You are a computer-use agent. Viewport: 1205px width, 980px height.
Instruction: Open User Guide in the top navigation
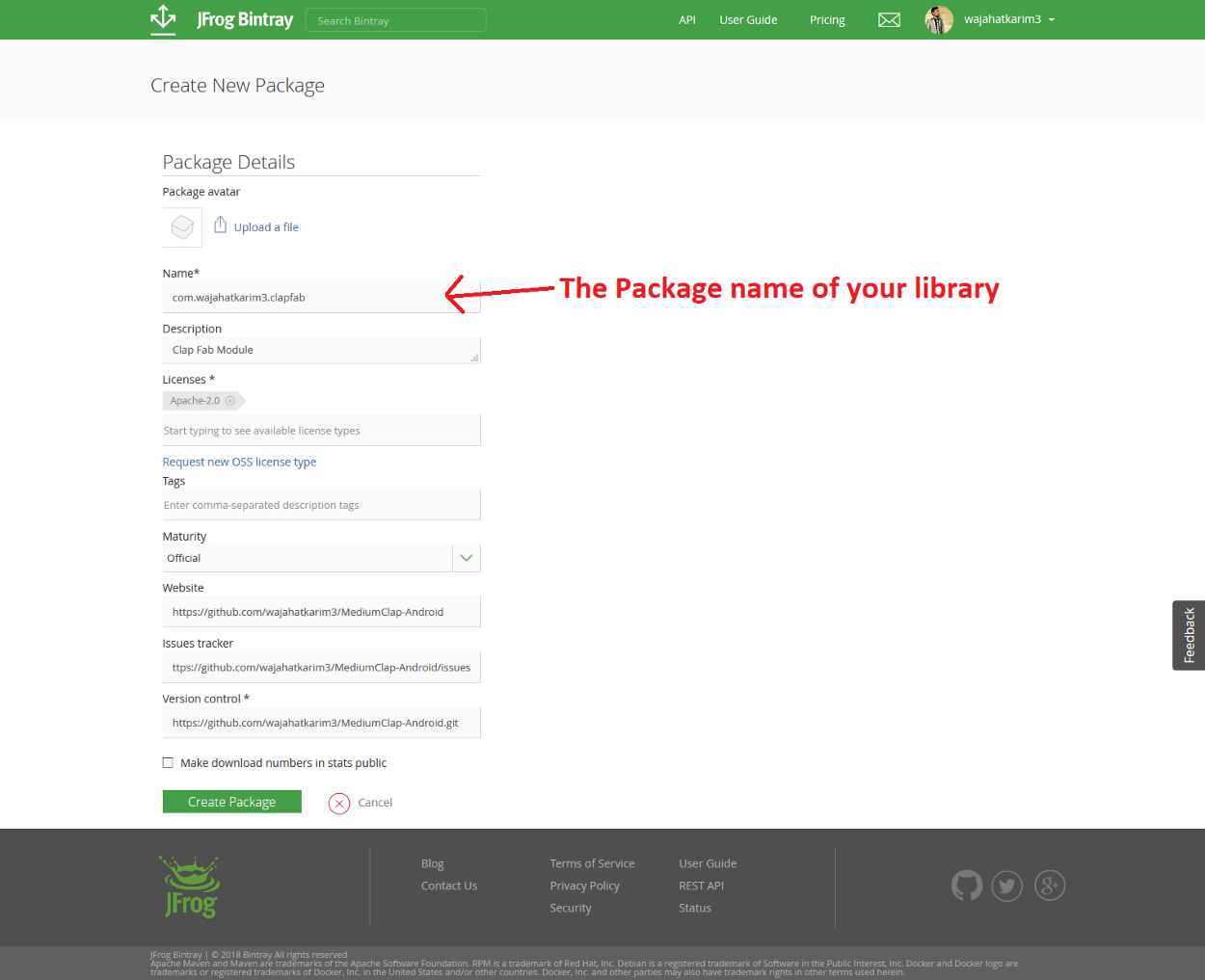coord(748,20)
